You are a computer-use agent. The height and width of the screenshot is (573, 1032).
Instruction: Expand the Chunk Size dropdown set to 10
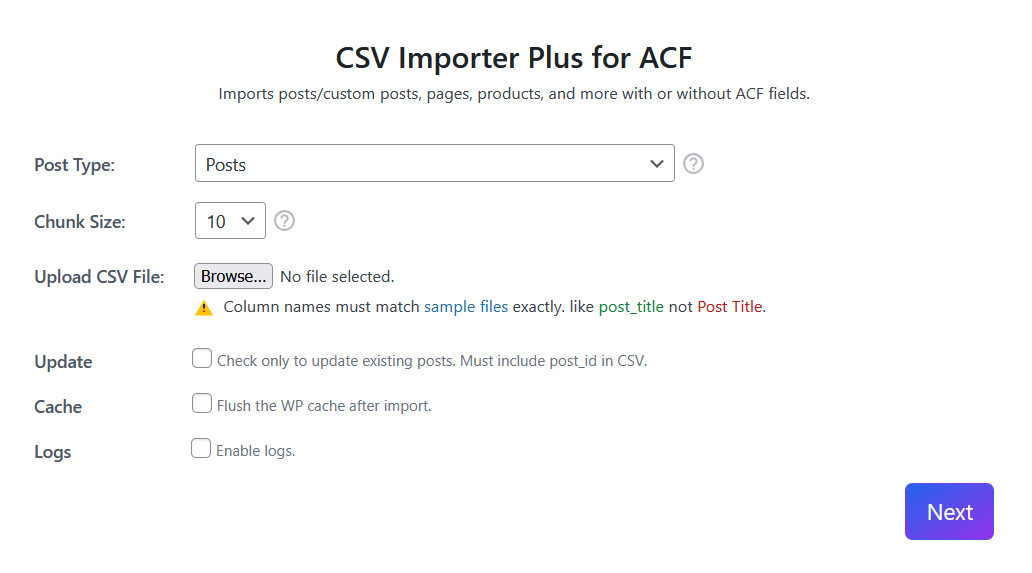230,221
